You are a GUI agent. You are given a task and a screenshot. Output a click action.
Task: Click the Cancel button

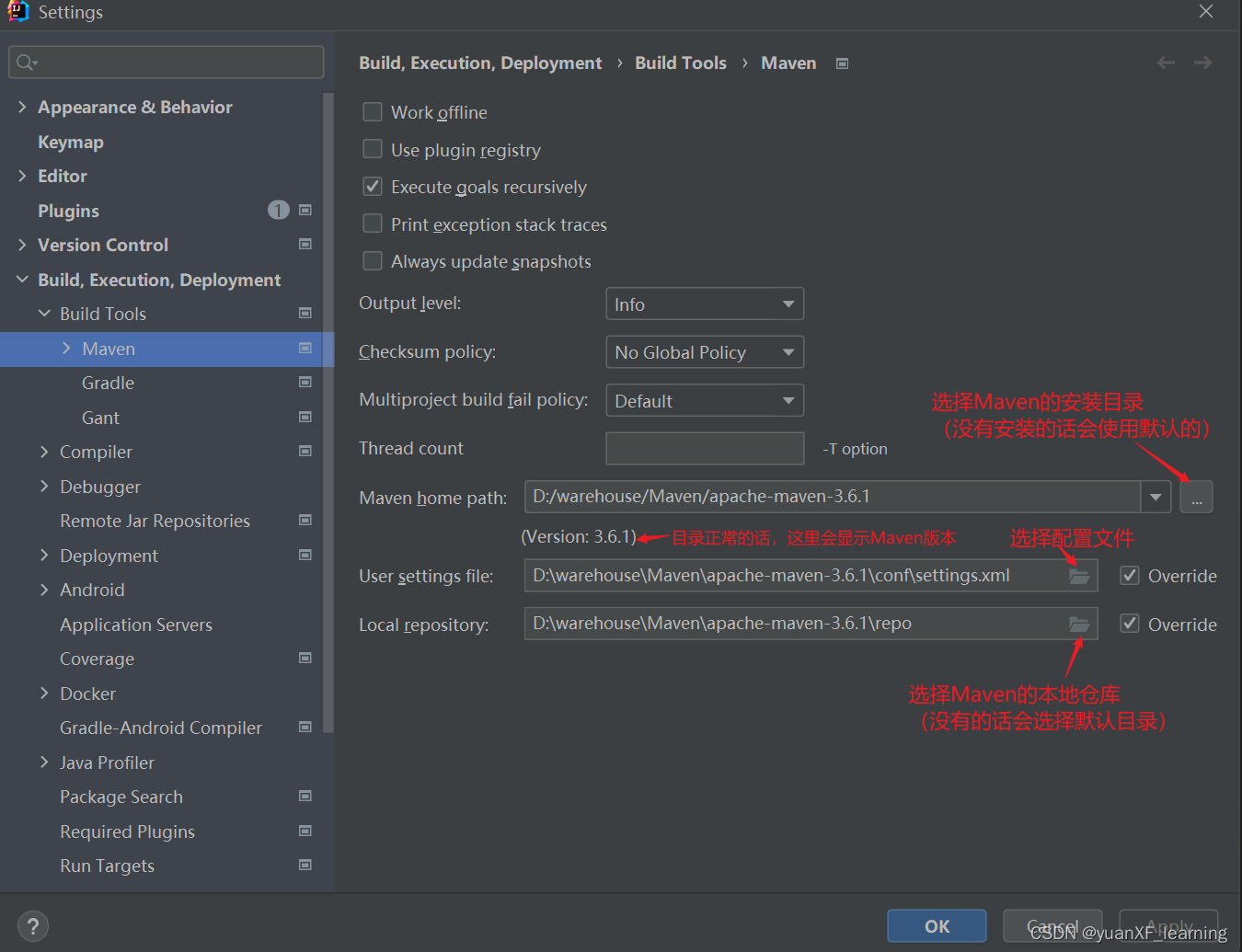(x=1052, y=926)
